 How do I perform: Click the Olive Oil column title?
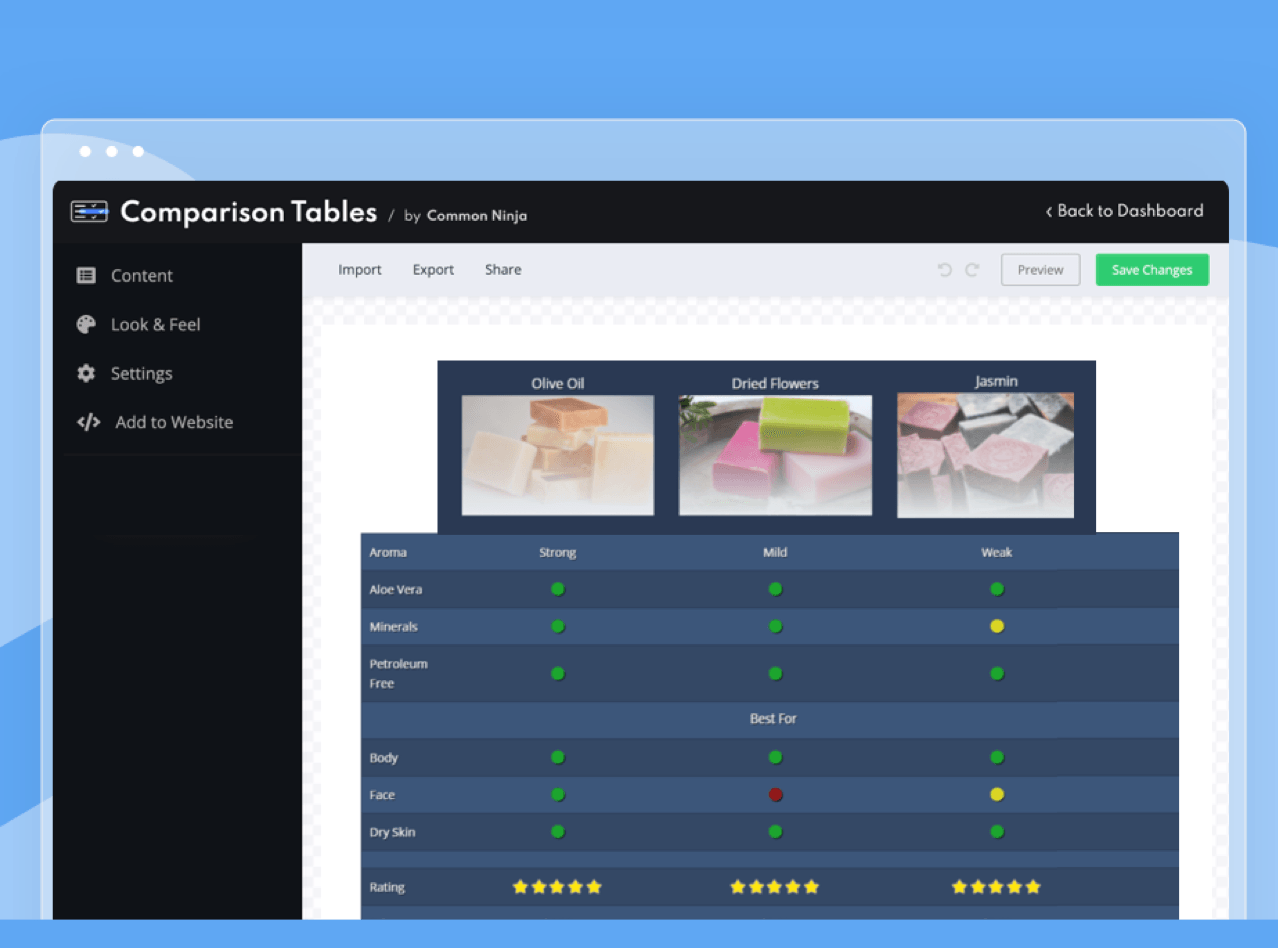[x=558, y=383]
